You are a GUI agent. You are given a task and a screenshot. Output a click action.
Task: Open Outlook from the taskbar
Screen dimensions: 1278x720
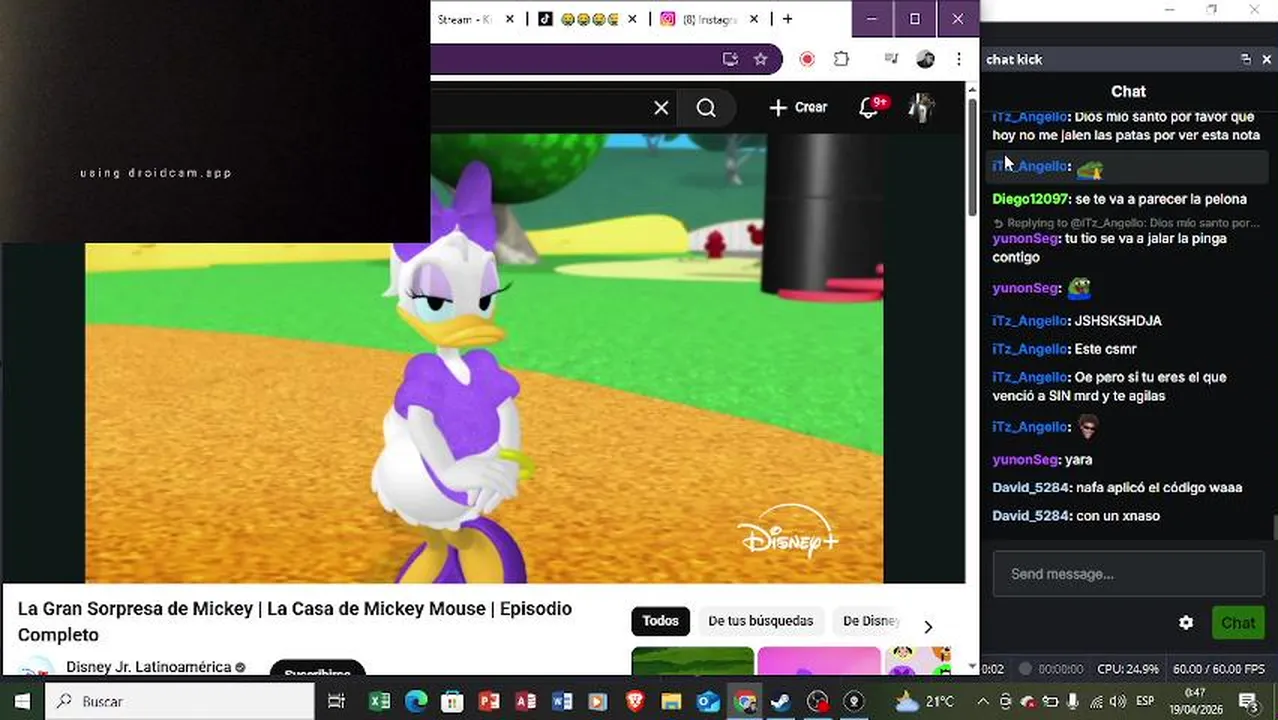click(708, 701)
